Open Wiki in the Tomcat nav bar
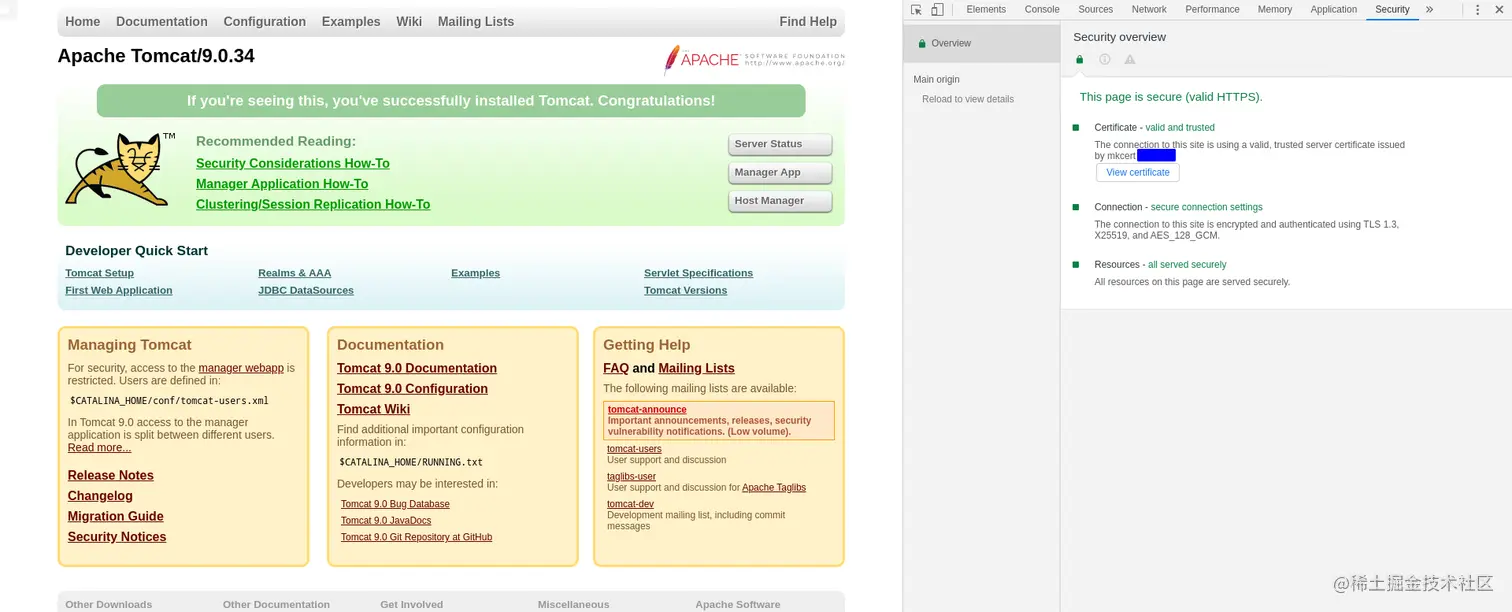Viewport: 1512px width, 612px height. coord(409,22)
